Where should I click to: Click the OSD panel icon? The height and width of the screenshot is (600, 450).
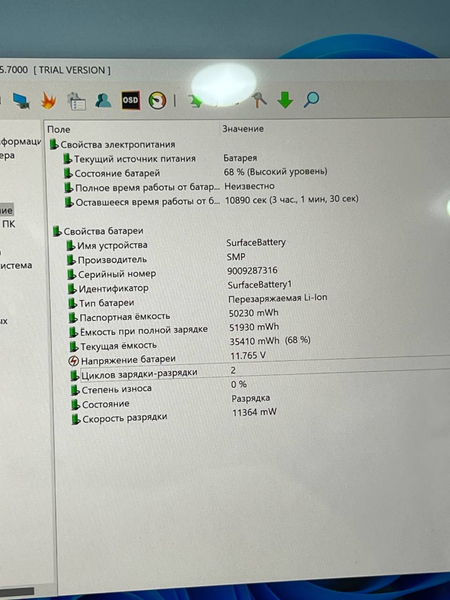click(130, 100)
